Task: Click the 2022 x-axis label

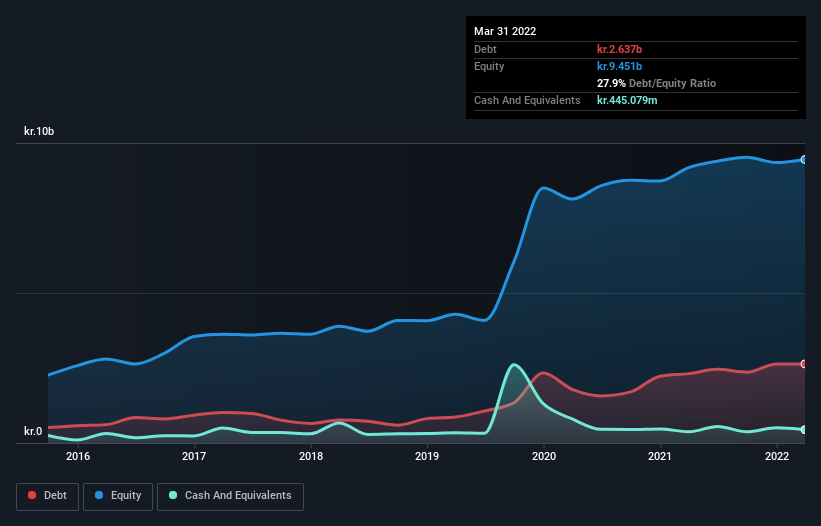Action: point(777,456)
